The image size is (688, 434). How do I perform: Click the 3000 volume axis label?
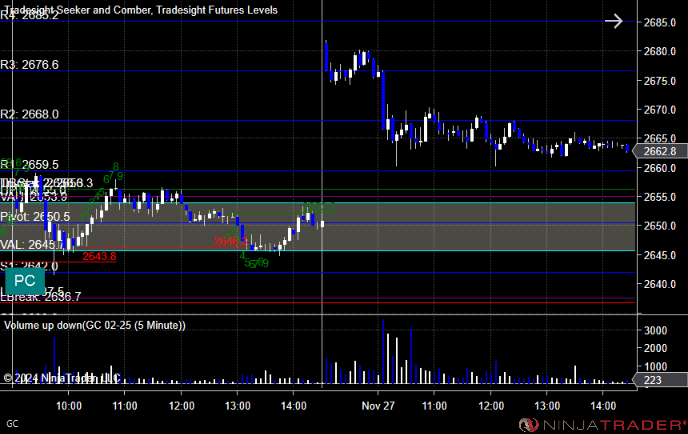(x=655, y=330)
